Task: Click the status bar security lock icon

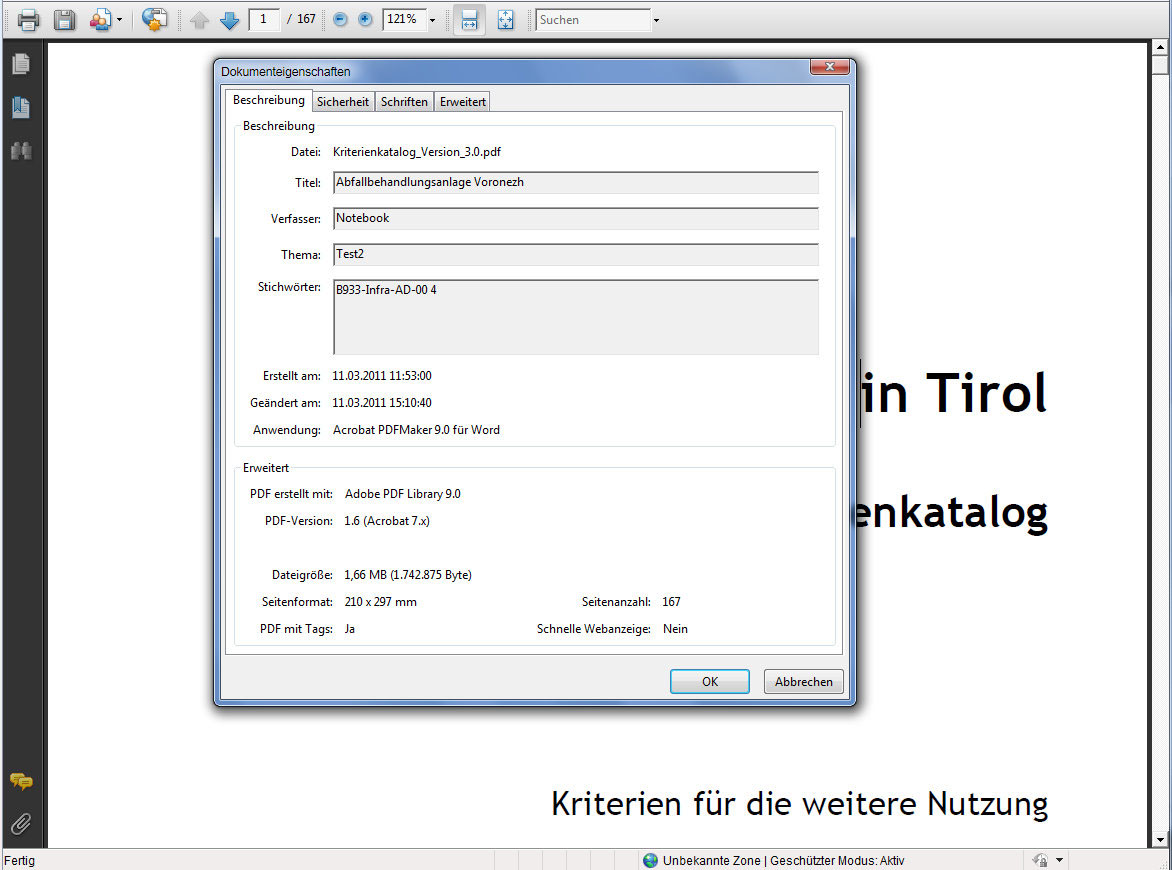Action: (x=1040, y=860)
